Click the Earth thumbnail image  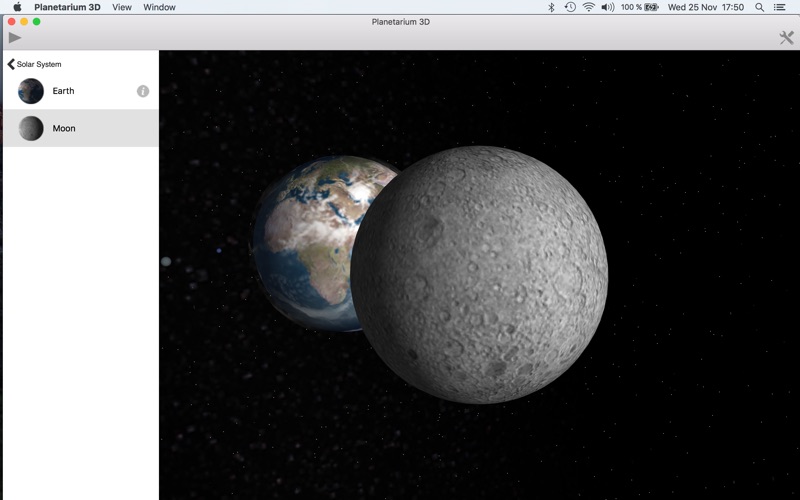pos(31,91)
